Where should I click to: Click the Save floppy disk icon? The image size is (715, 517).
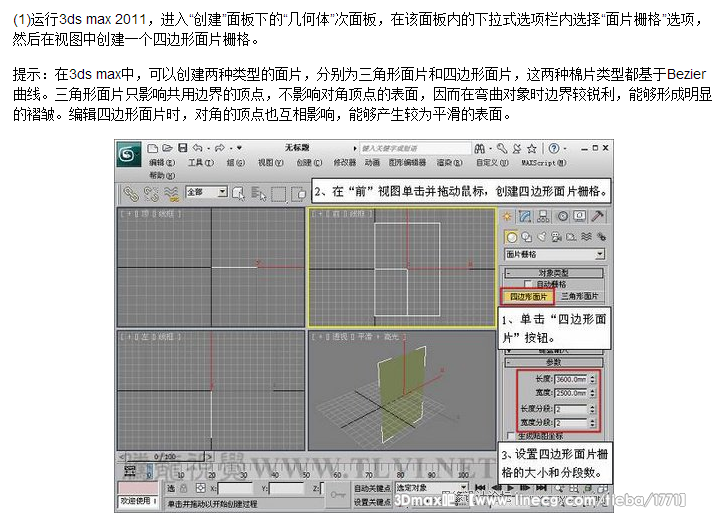(x=182, y=148)
